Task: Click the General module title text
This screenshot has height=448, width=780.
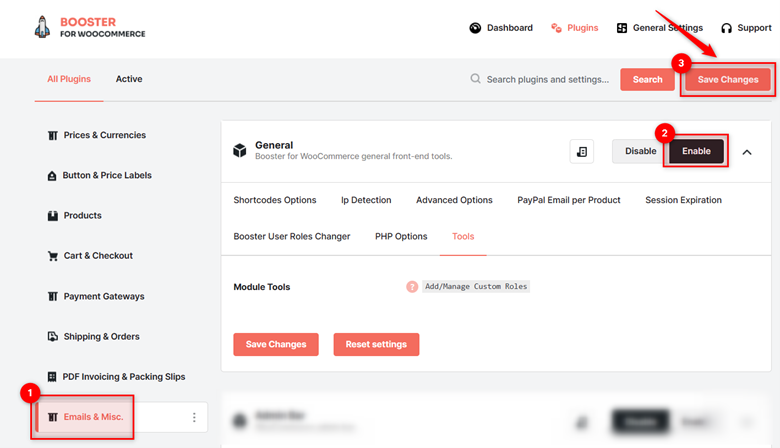Action: 274,145
